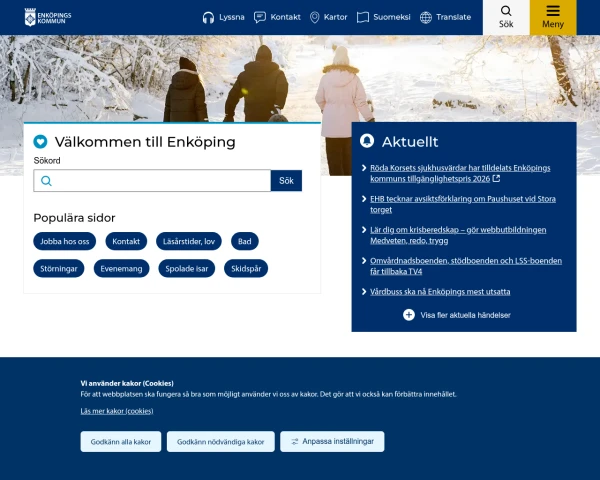Open the Sök magnifier button in header
600x480 pixels.
[x=506, y=18]
